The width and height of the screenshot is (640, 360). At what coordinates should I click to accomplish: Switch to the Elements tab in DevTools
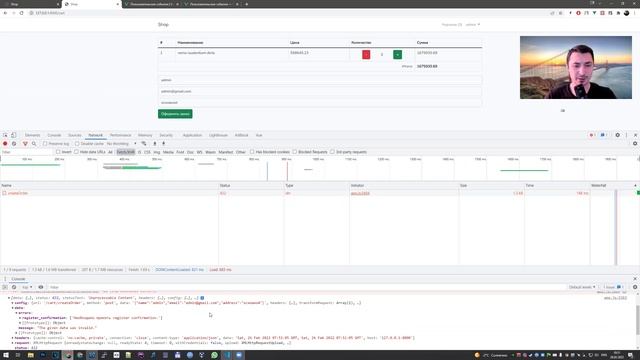coord(32,135)
